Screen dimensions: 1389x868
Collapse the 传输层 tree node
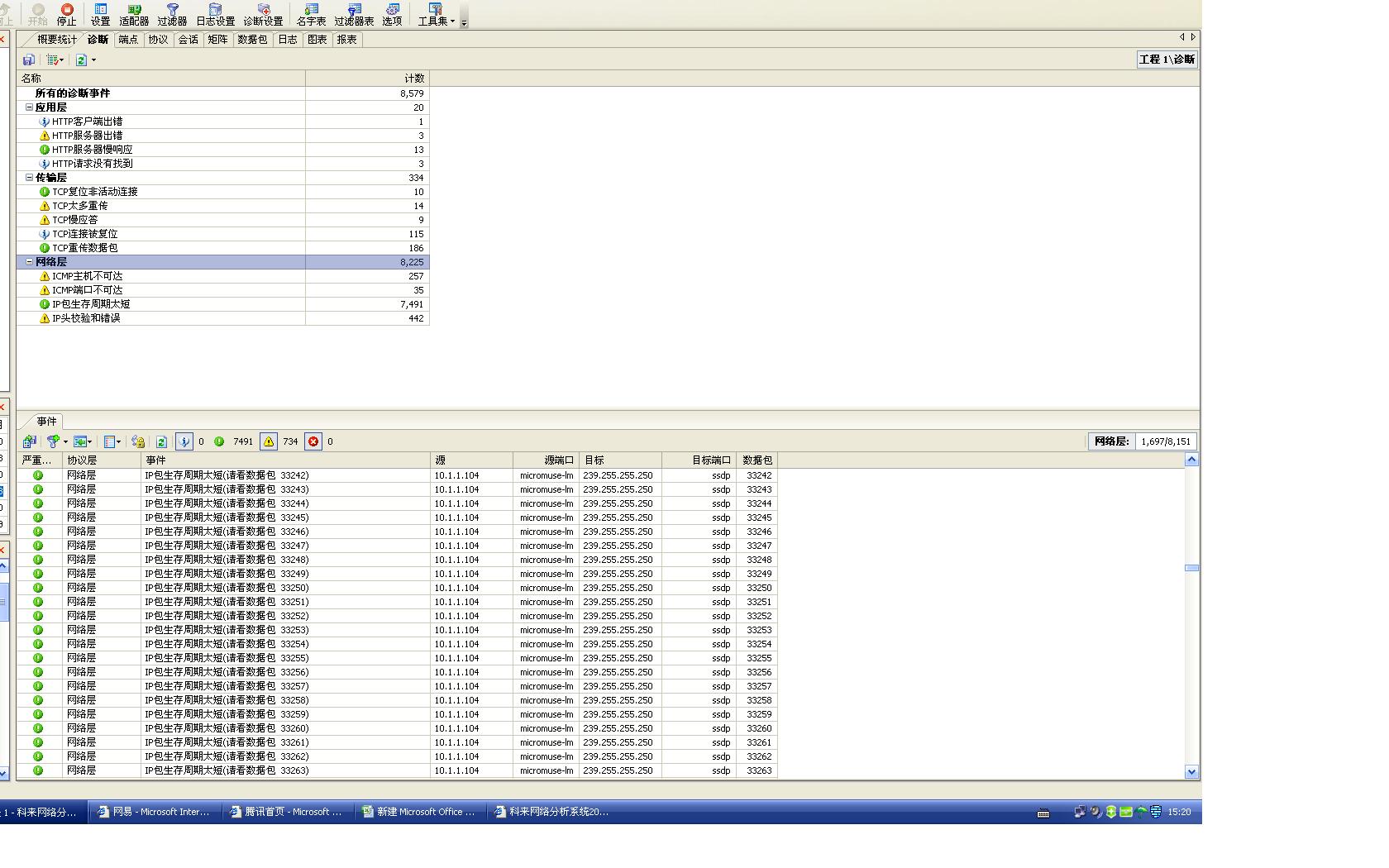click(29, 178)
